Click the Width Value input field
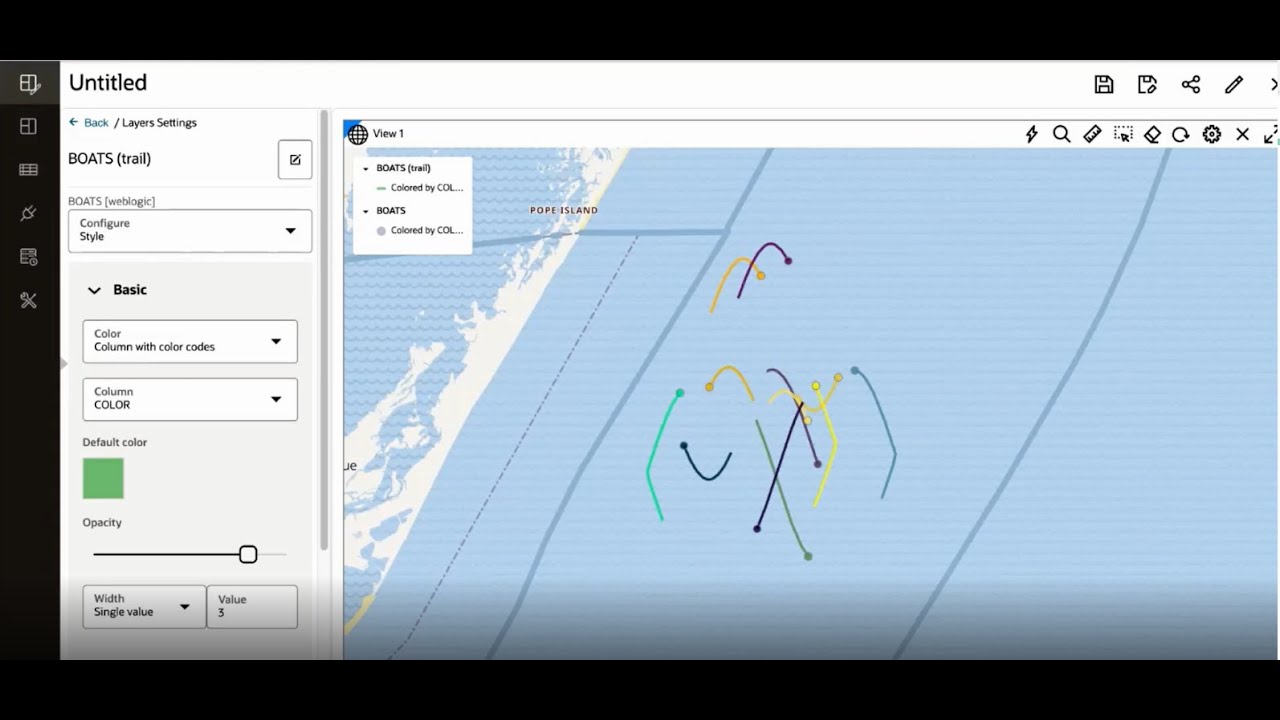1280x720 pixels. click(252, 606)
